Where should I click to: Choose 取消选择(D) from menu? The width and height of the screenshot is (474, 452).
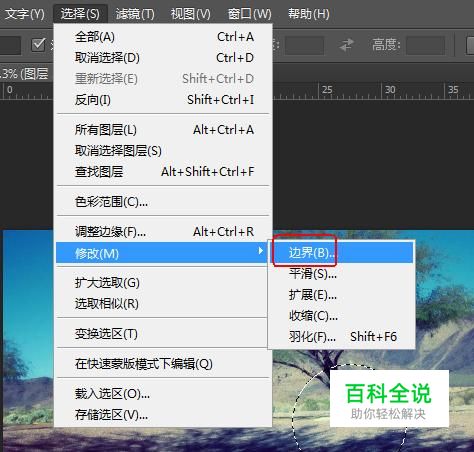click(163, 58)
